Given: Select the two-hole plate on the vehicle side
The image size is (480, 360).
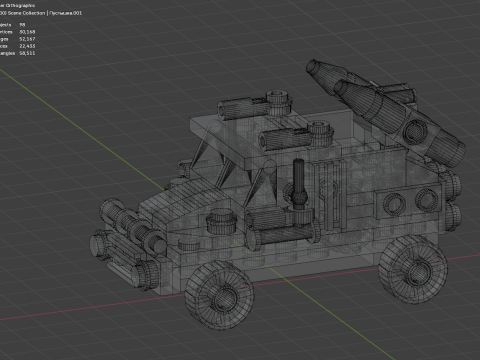Looking at the screenshot, I should [409, 201].
